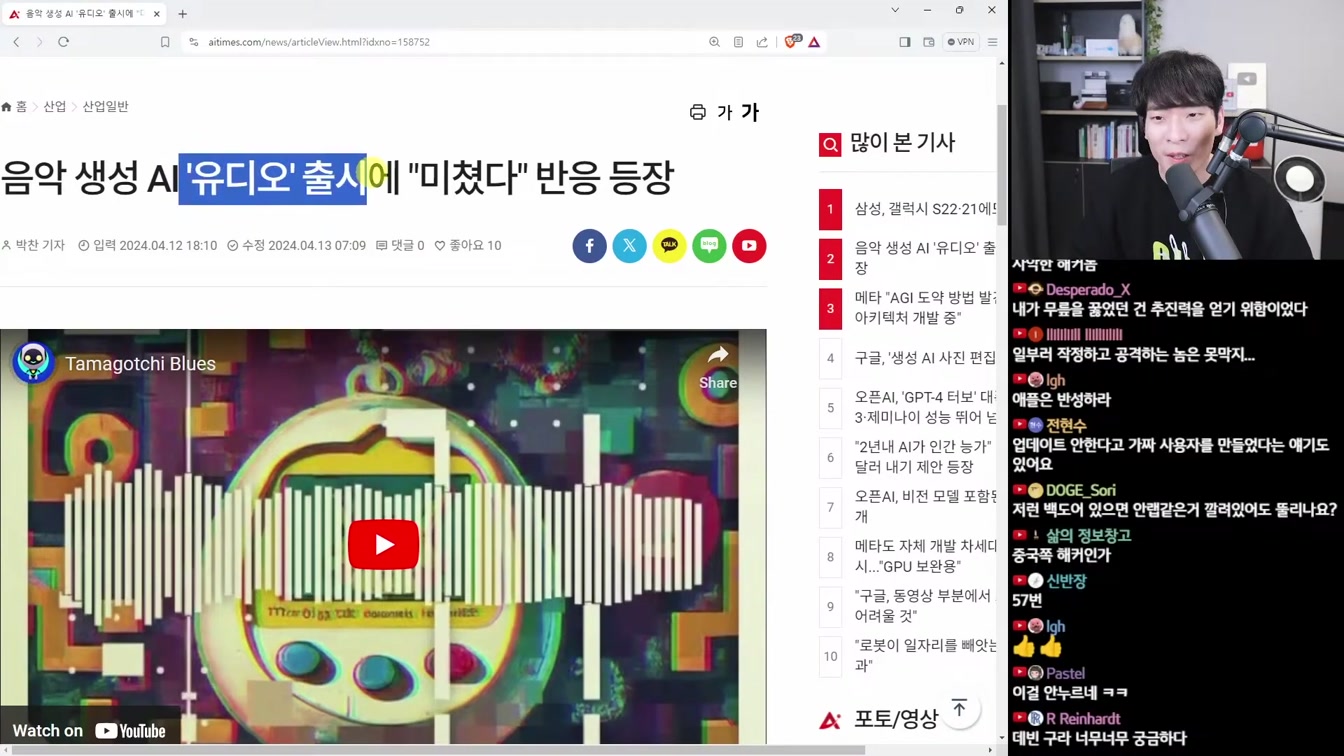This screenshot has height=756, width=1344.
Task: Jump to 댓글 0 comments
Action: pos(400,245)
